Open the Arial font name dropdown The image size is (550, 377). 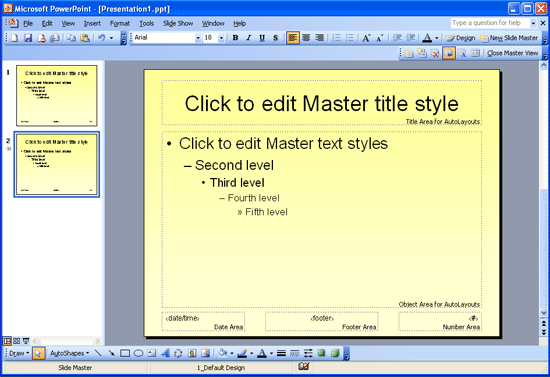[198, 38]
